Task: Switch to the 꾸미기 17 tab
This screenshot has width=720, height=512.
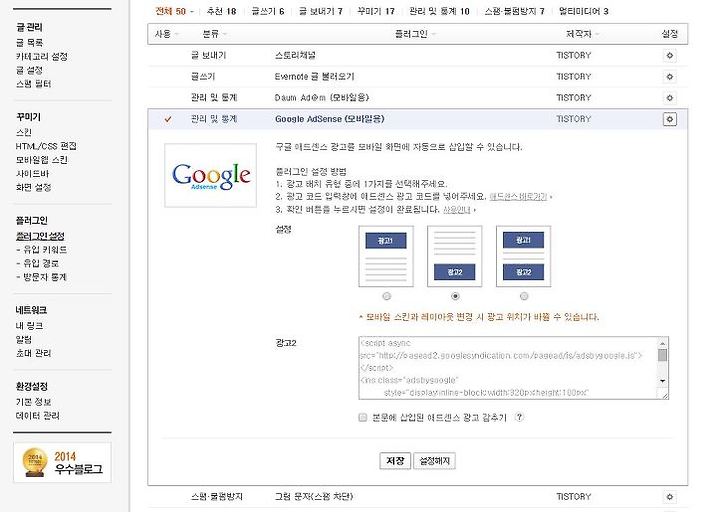Action: [x=376, y=11]
